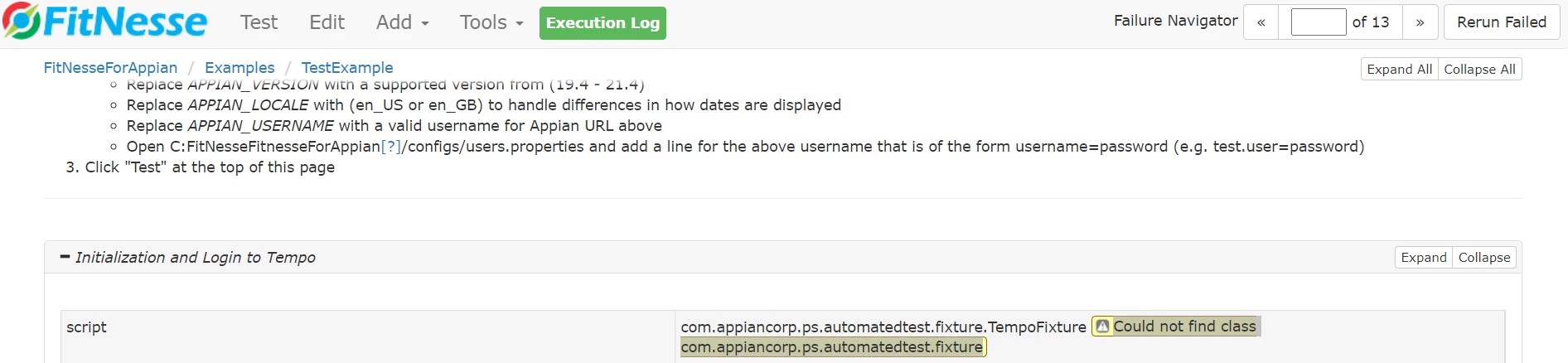
Task: Open the Execution Log
Action: click(x=603, y=23)
